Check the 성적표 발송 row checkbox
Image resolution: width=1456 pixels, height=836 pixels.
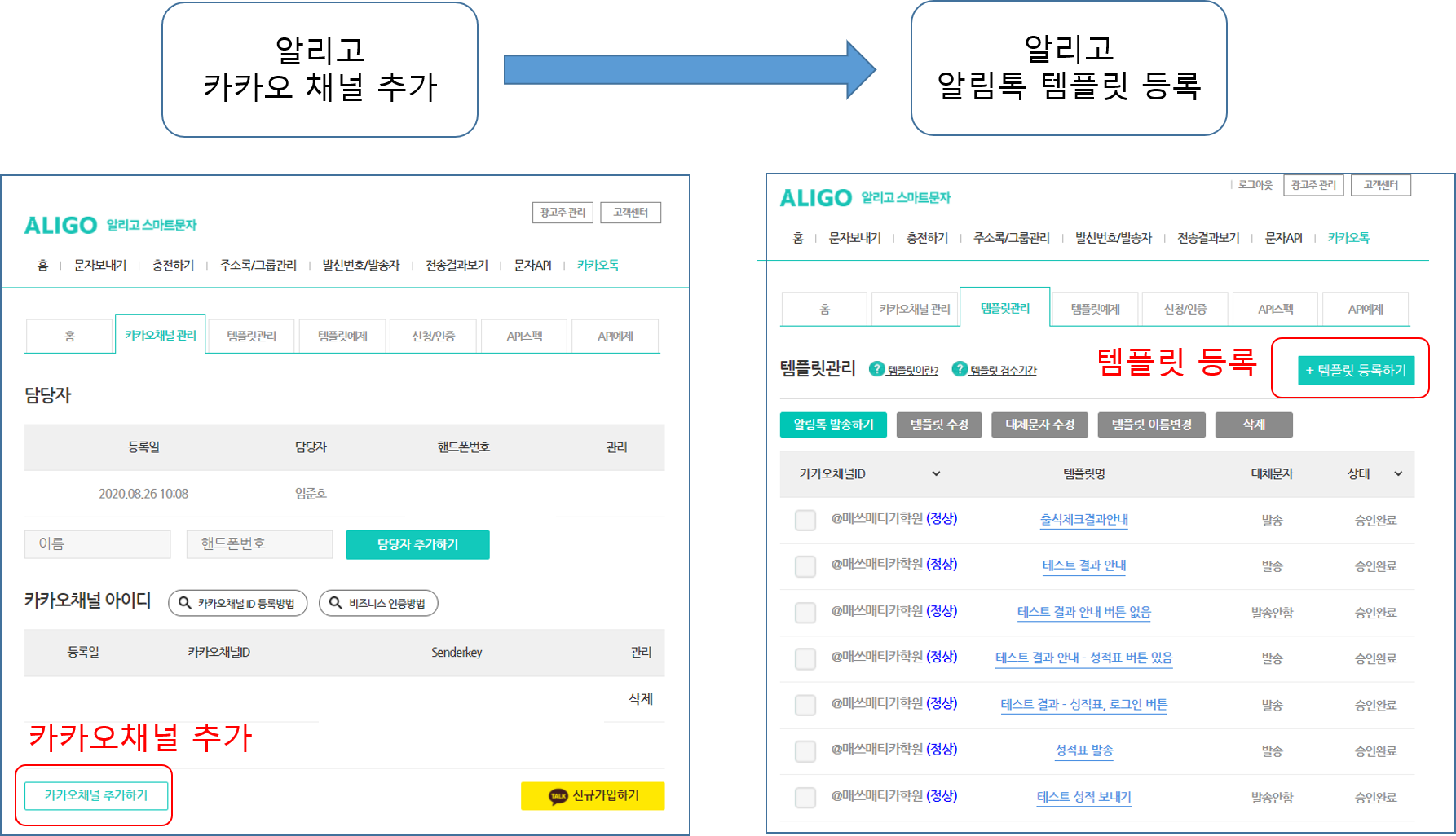pyautogui.click(x=805, y=750)
